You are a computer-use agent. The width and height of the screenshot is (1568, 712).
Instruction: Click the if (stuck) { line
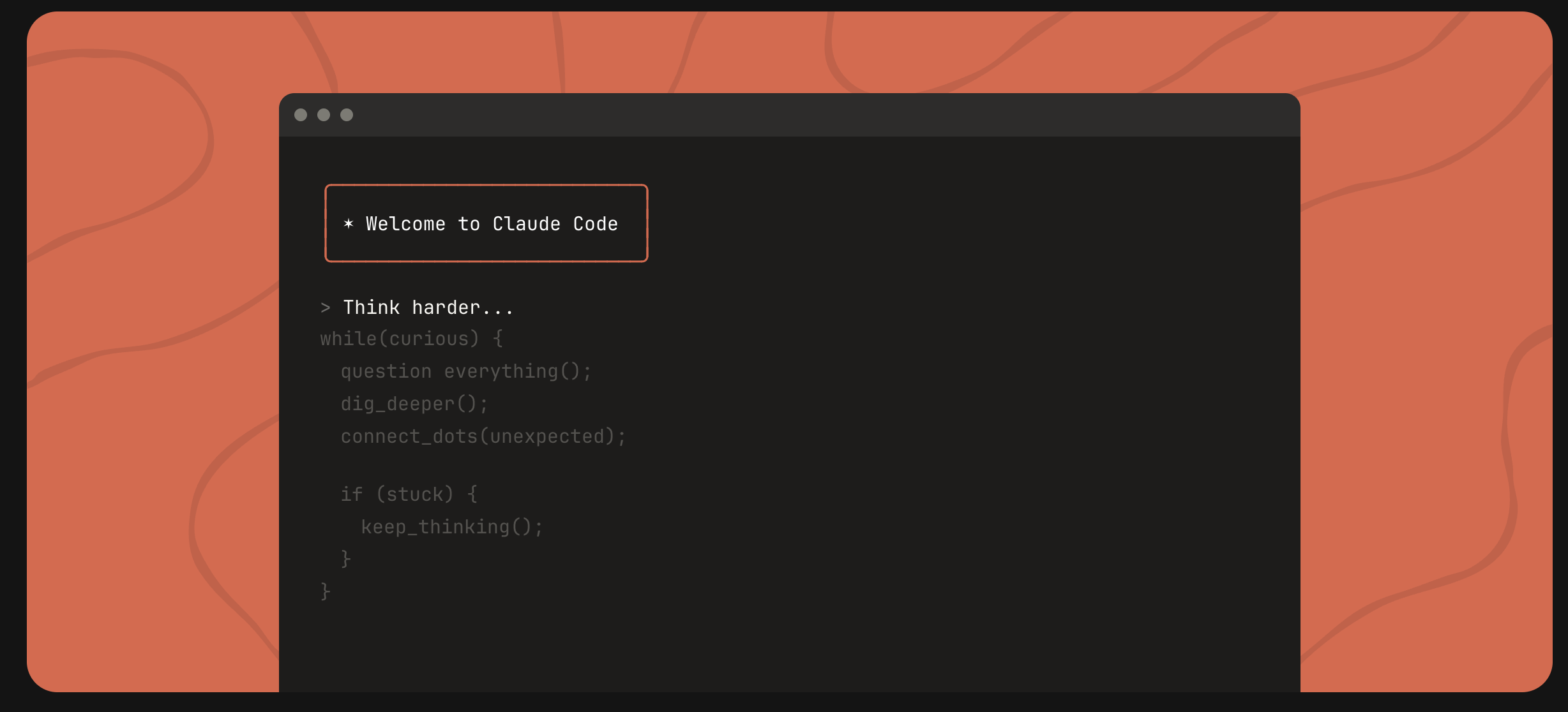[409, 494]
